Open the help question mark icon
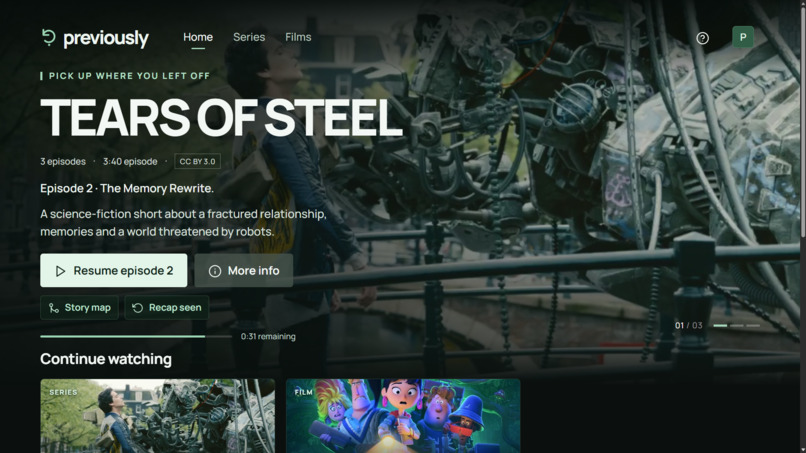 pyautogui.click(x=702, y=38)
